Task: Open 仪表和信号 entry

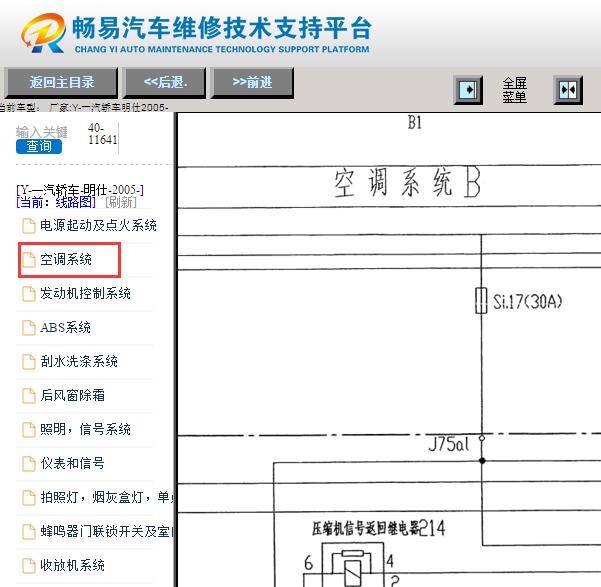Action: pyautogui.click(x=72, y=463)
